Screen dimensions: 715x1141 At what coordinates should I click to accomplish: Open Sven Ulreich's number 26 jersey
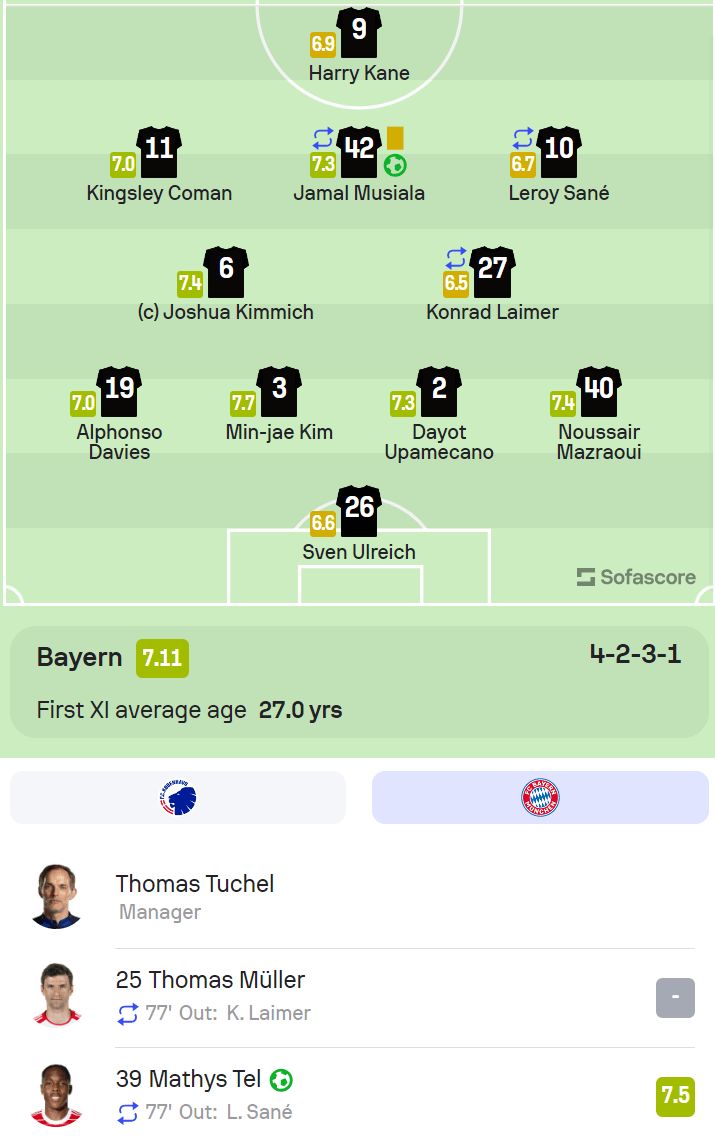(x=359, y=511)
